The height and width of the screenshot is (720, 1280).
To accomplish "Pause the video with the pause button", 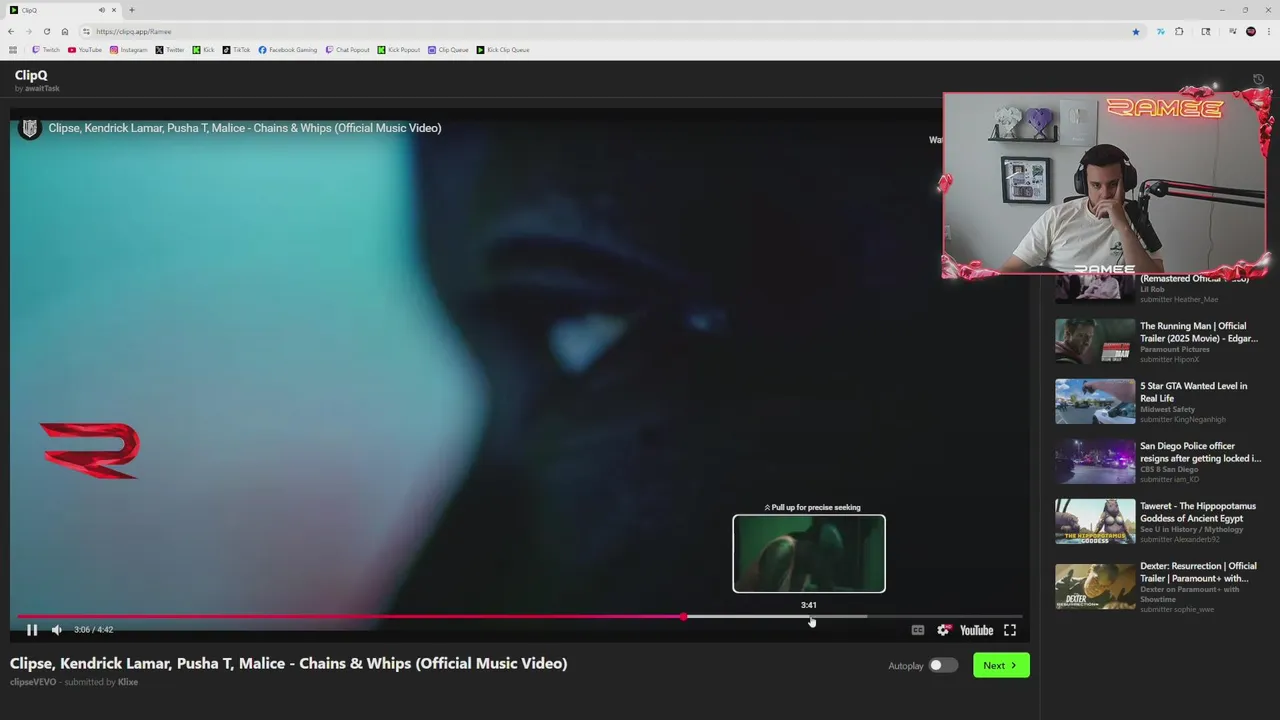I will click(x=32, y=630).
